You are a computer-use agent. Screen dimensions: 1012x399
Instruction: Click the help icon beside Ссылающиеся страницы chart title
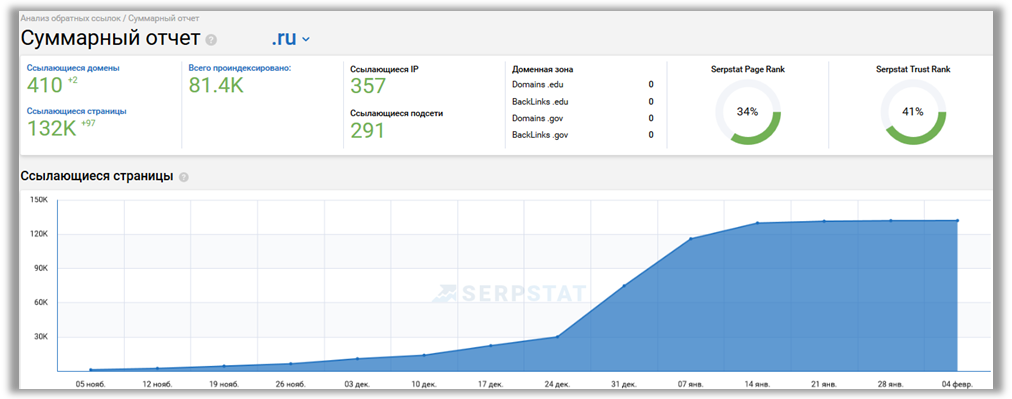click(x=184, y=177)
